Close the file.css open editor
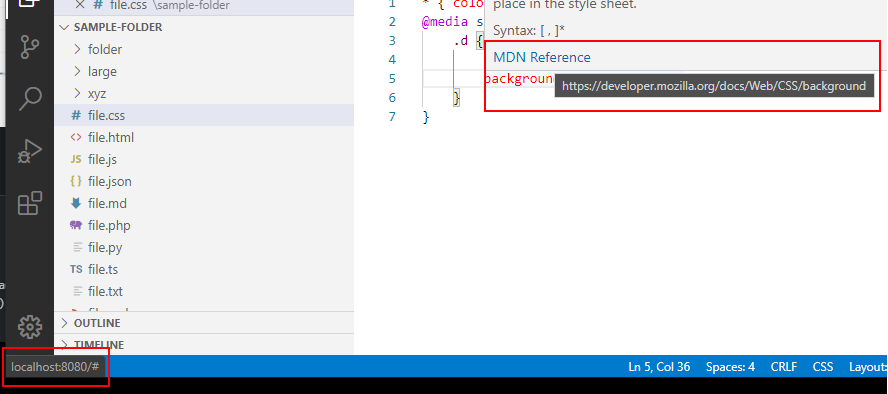Image resolution: width=888 pixels, height=394 pixels. (80, 5)
